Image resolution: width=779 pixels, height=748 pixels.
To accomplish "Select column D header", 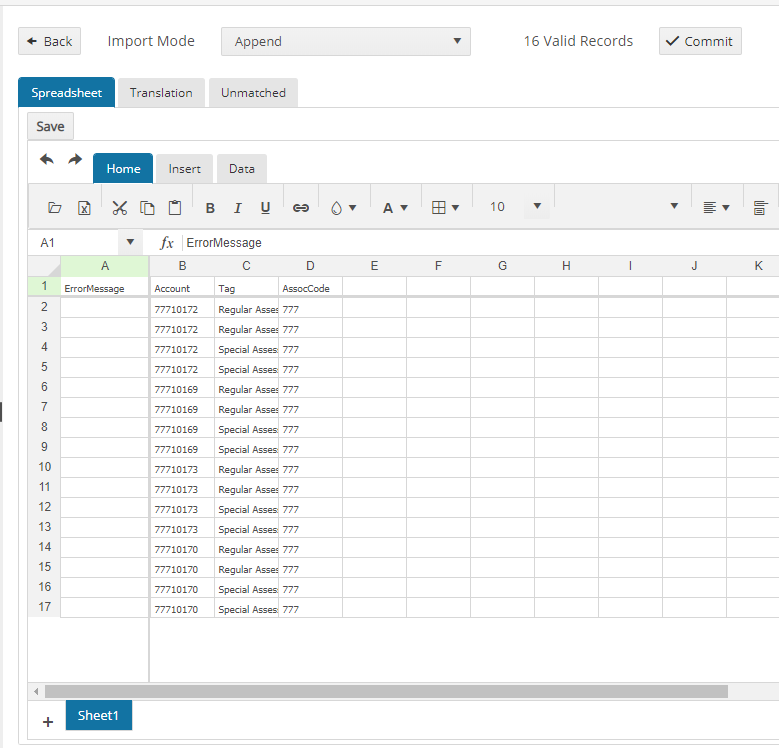I will [x=310, y=266].
